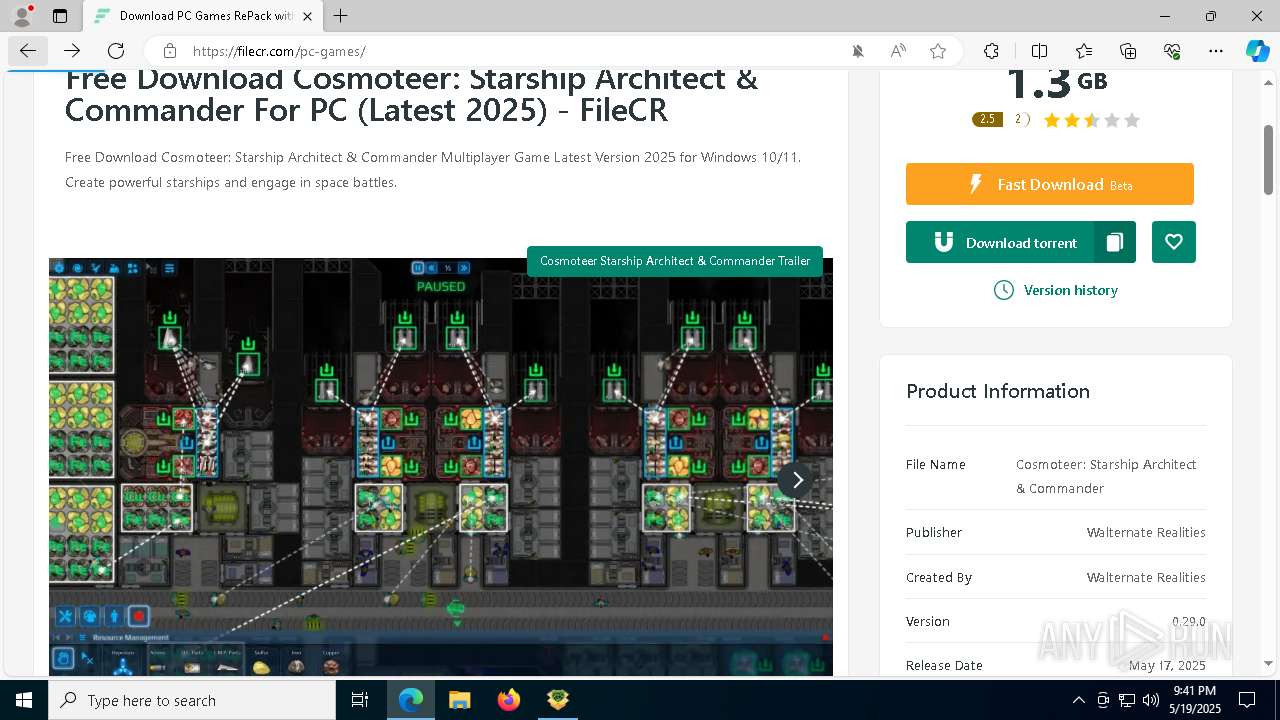The height and width of the screenshot is (720, 1280).
Task: Open the Cosmoteer gameplay screenshot
Action: pyautogui.click(x=441, y=467)
